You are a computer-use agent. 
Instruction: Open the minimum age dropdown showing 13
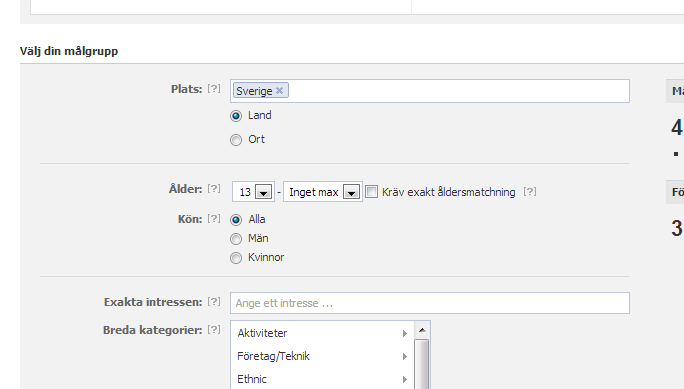253,191
